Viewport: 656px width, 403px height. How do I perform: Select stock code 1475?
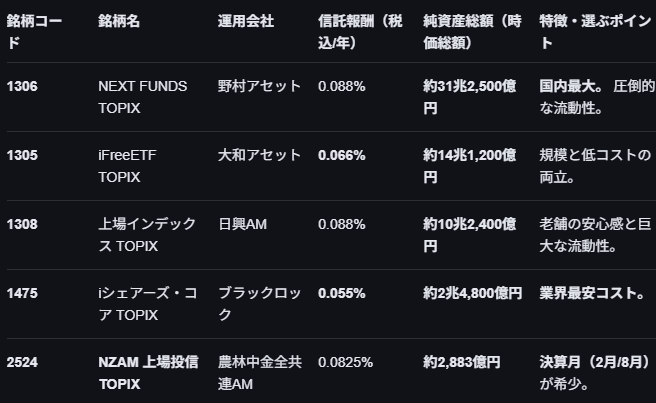coord(22,294)
